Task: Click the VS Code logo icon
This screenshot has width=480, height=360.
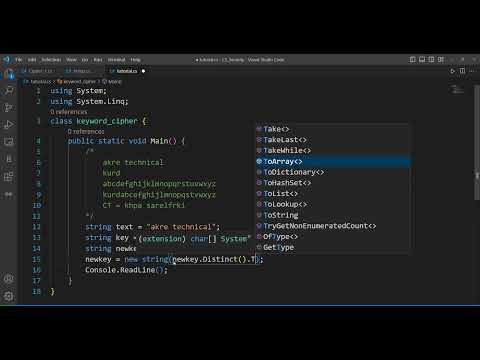Action: coord(6,60)
